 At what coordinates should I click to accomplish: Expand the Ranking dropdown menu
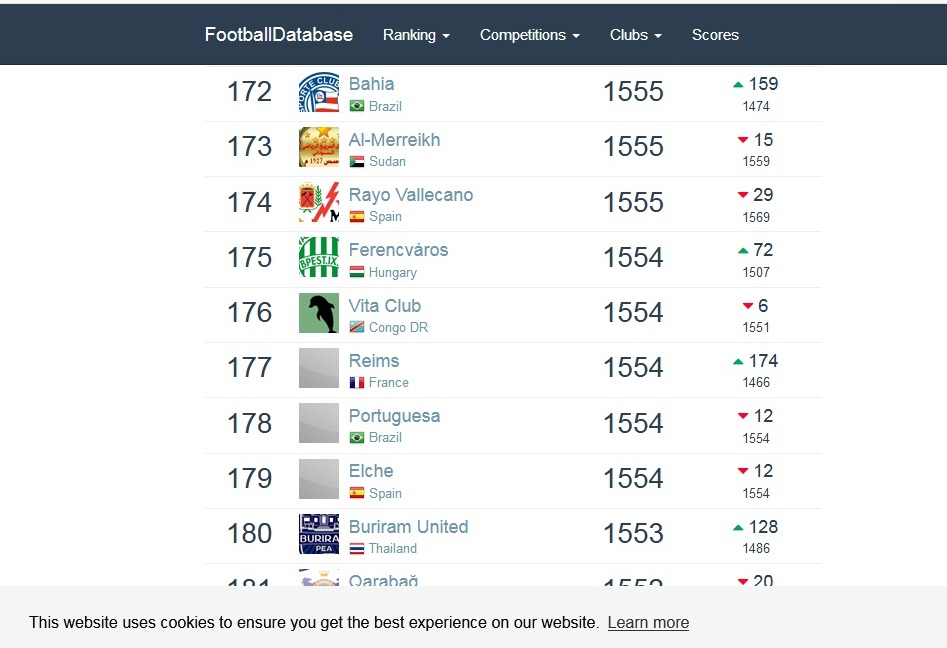point(416,35)
